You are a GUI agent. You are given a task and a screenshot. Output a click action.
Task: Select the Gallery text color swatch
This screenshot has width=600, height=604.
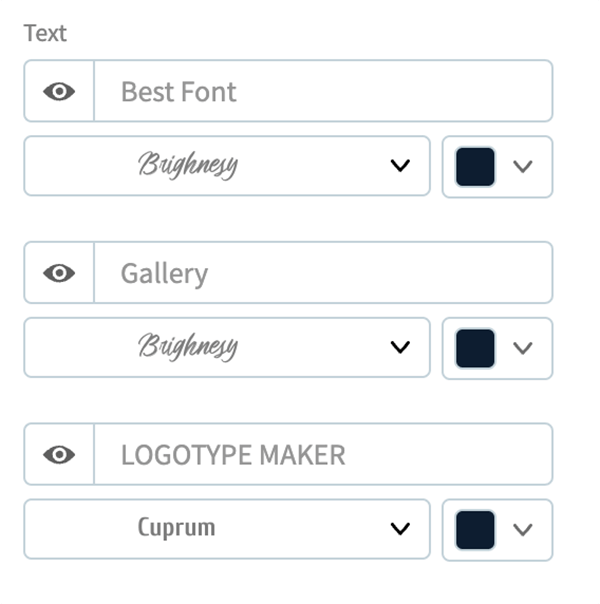[475, 348]
